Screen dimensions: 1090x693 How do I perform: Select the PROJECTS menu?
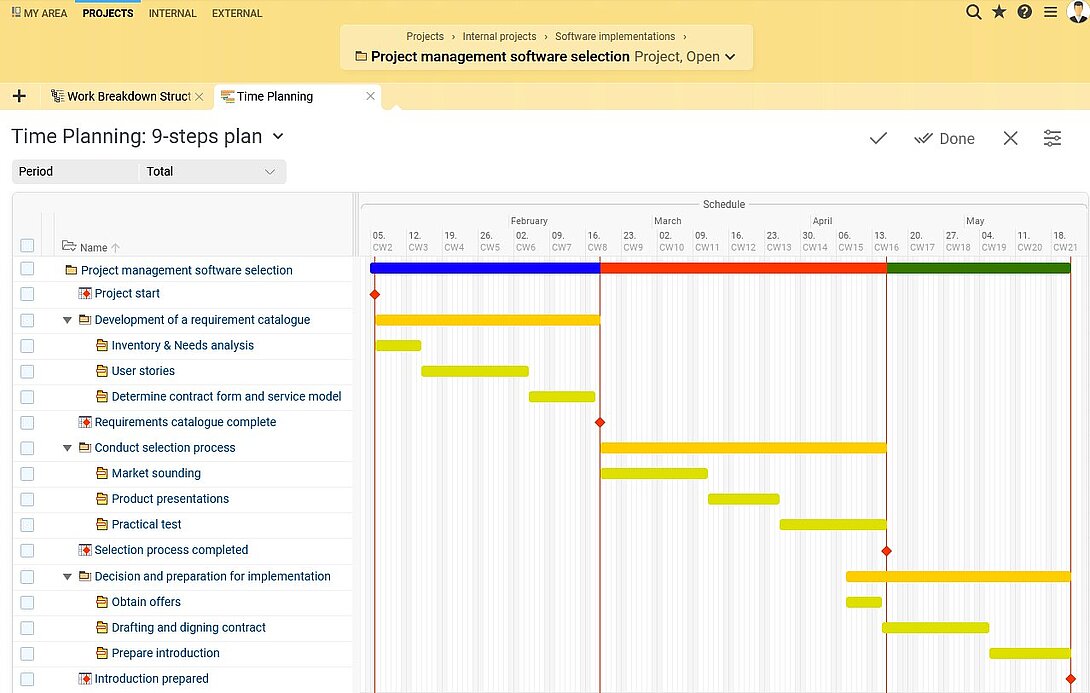pyautogui.click(x=108, y=13)
